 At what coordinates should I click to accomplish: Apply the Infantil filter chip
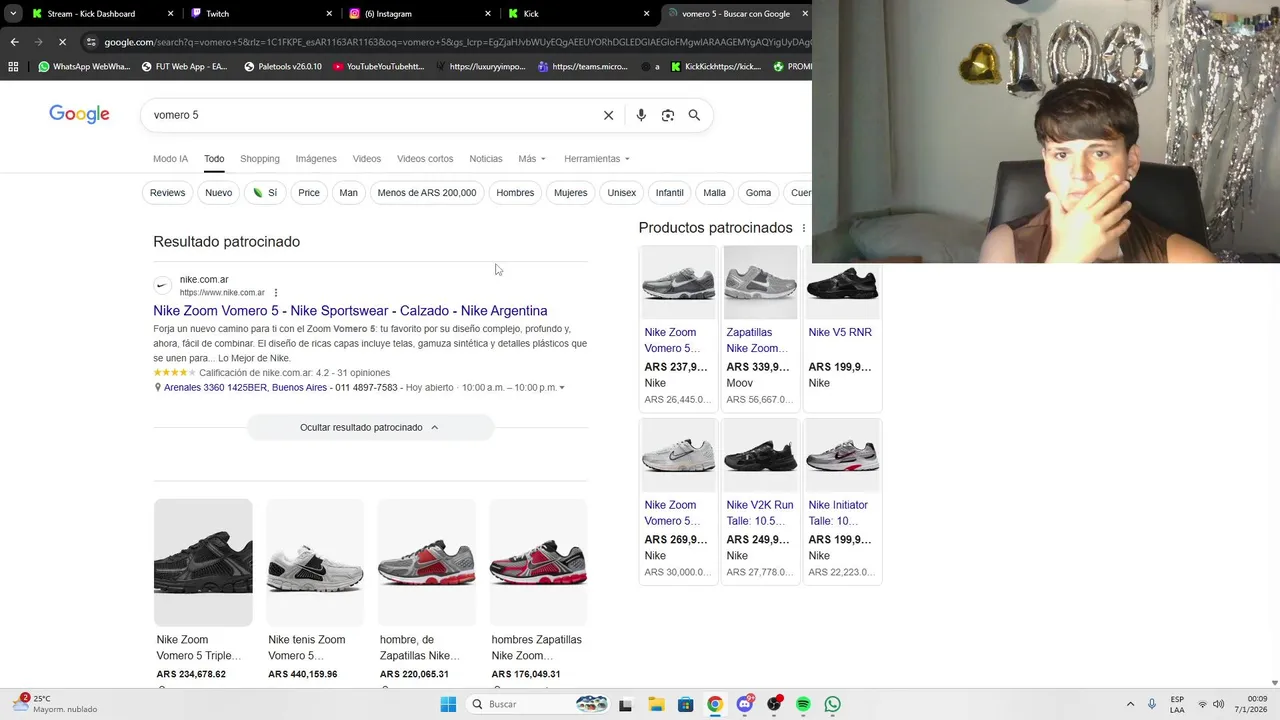[669, 193]
